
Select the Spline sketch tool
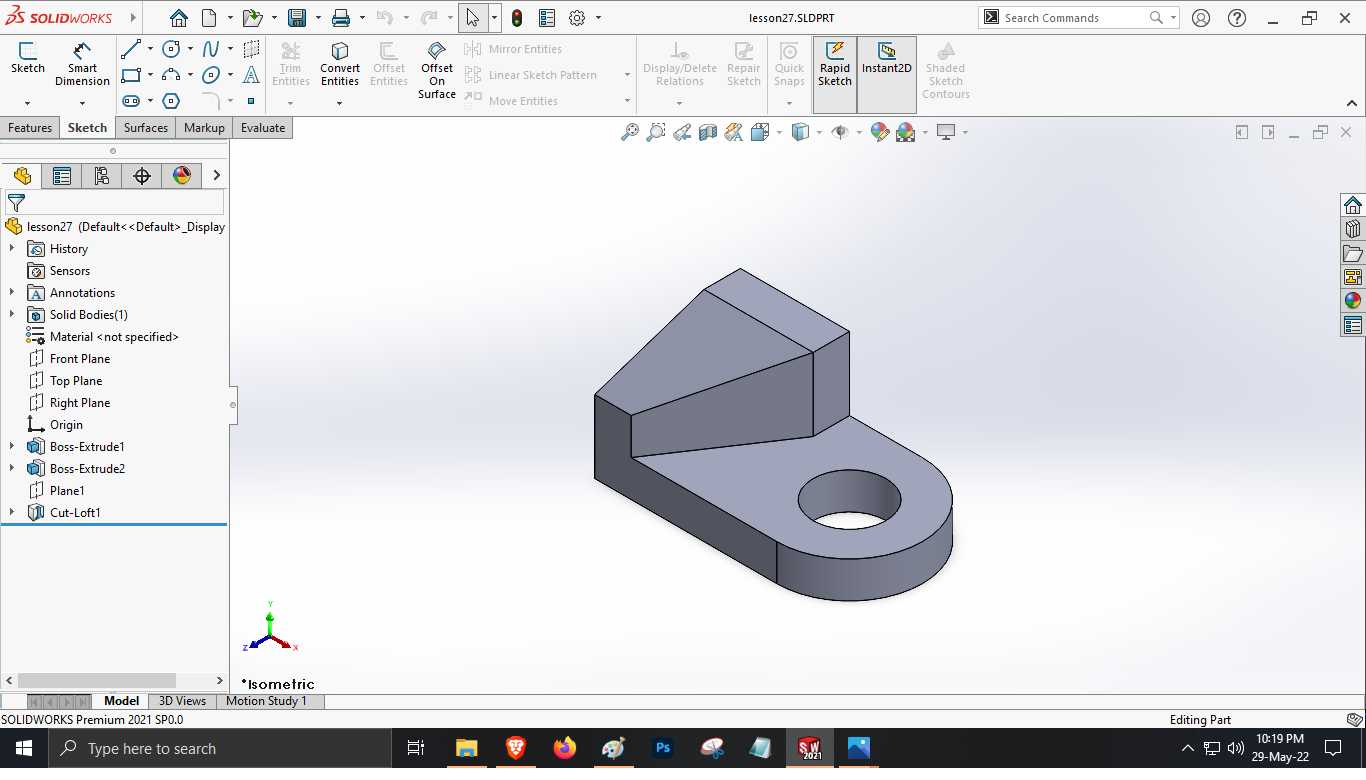tap(211, 49)
